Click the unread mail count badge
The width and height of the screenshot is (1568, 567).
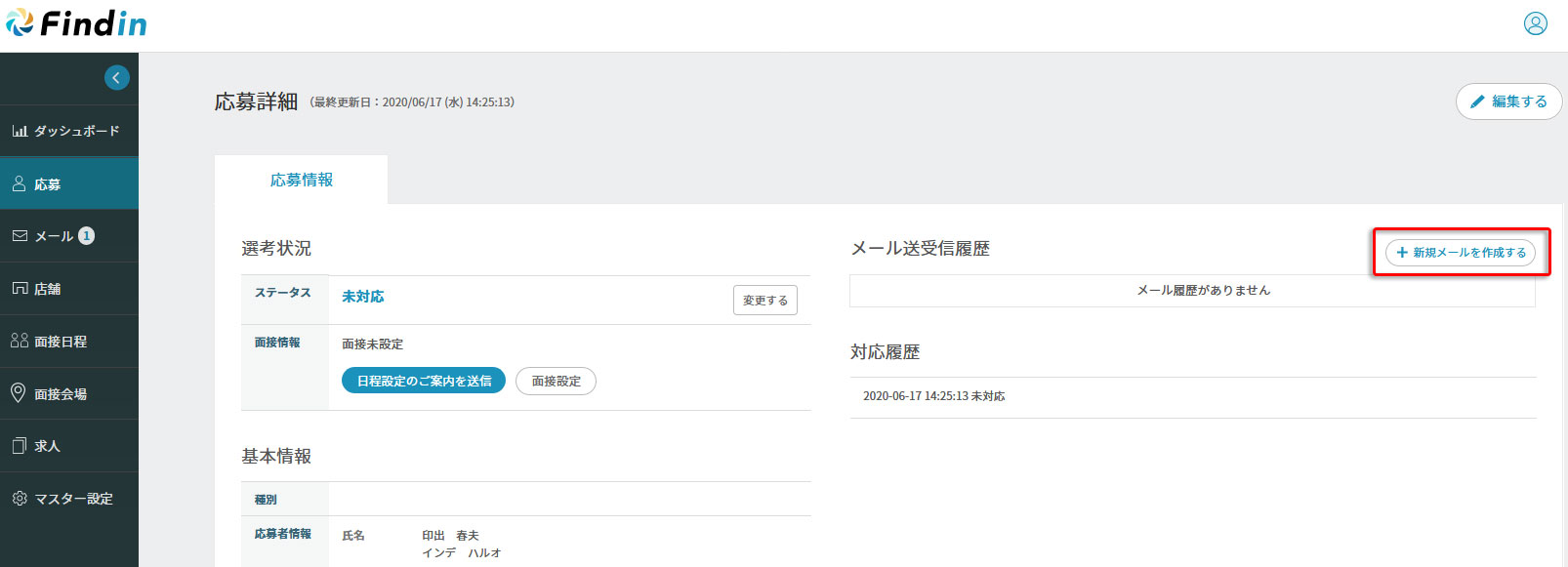(87, 236)
